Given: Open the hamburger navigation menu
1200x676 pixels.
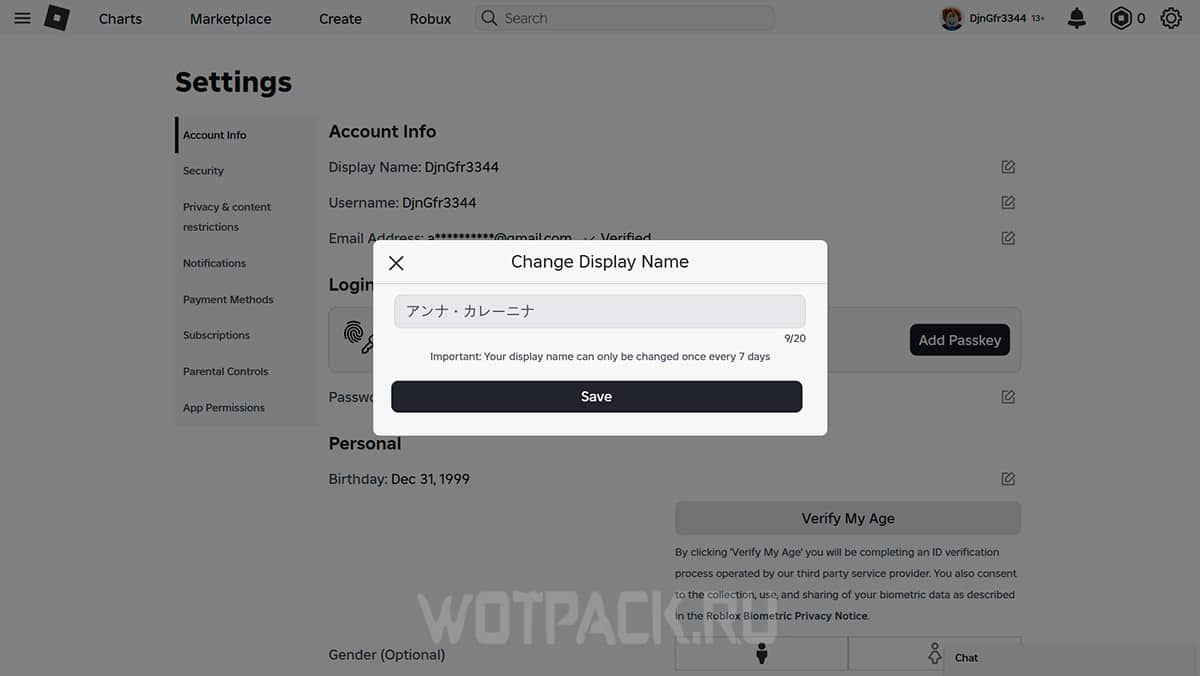Looking at the screenshot, I should pos(22,18).
